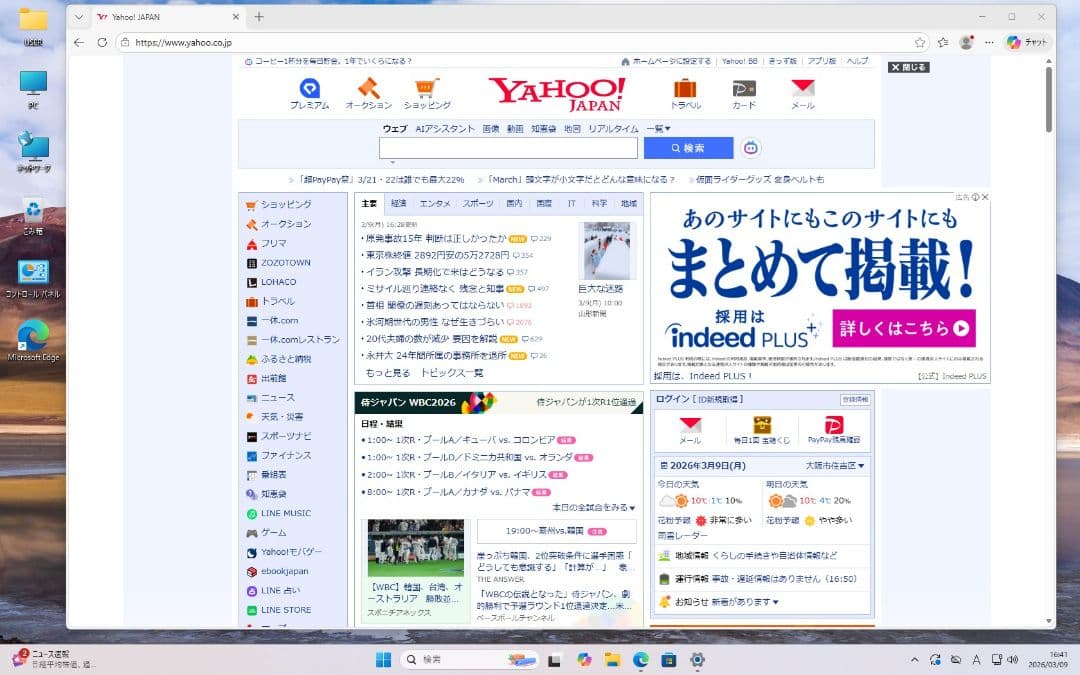This screenshot has height=675, width=1080.
Task: Open the Shopping cart icon in header
Action: (426, 88)
